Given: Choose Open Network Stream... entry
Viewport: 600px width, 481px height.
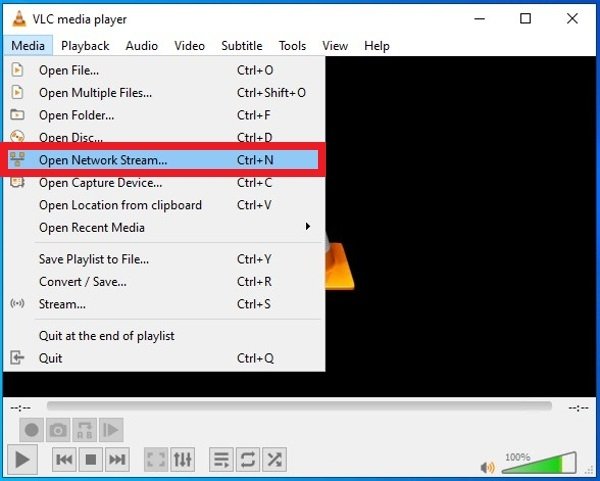Looking at the screenshot, I should point(164,160).
